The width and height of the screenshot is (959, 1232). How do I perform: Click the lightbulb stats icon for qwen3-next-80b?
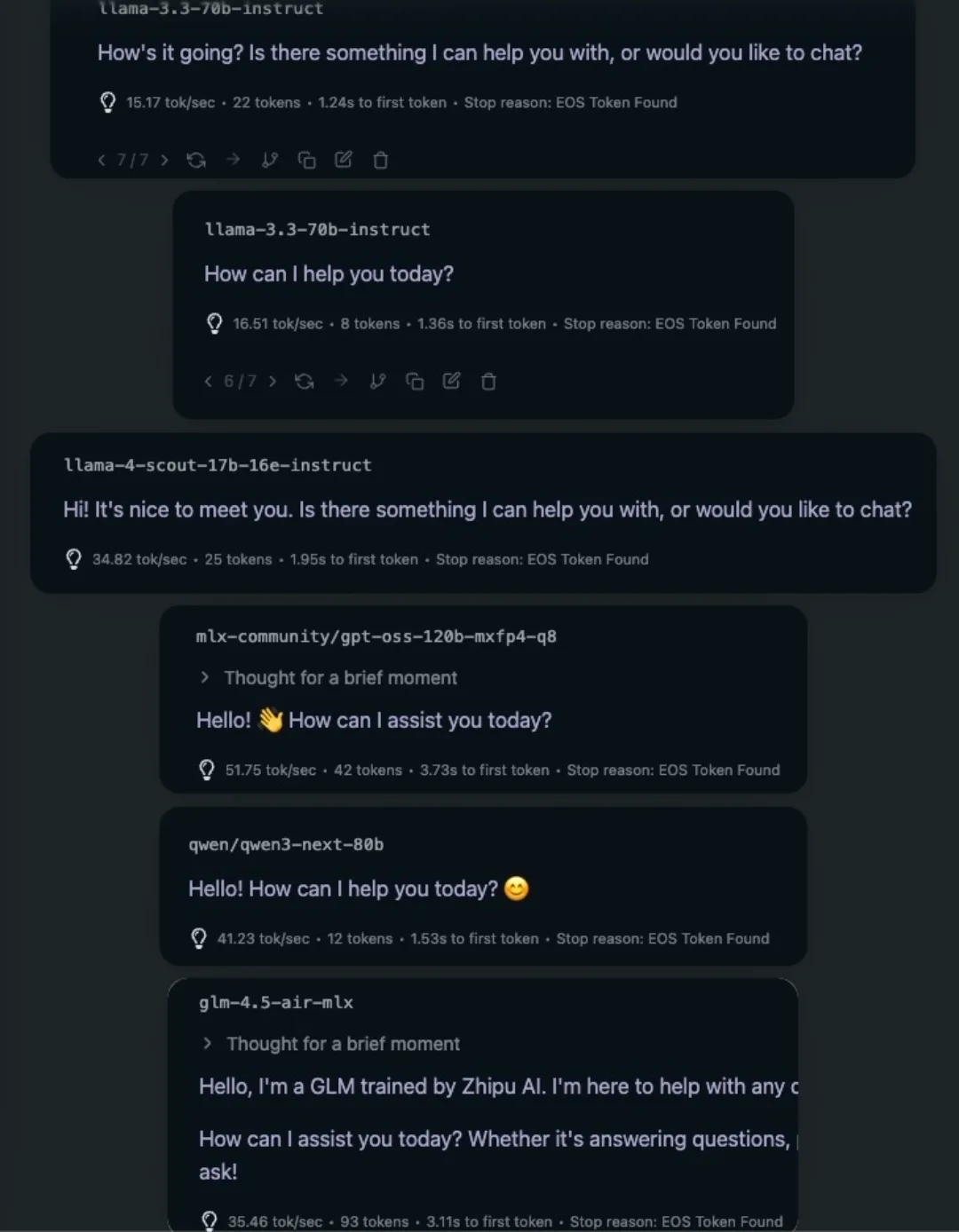(199, 938)
